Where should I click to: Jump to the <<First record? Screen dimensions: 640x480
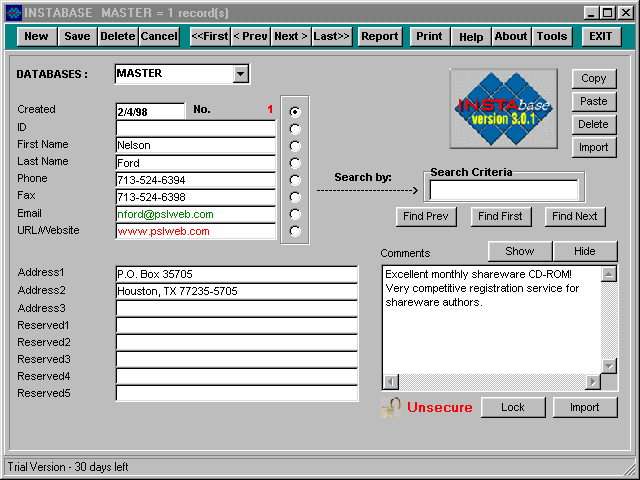[x=209, y=36]
